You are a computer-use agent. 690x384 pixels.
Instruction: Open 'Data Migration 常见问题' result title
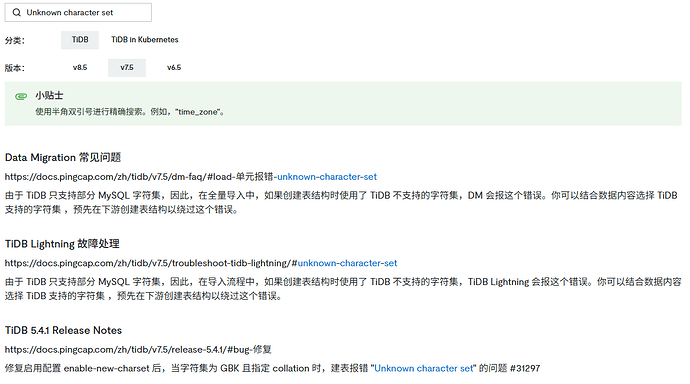(x=63, y=157)
